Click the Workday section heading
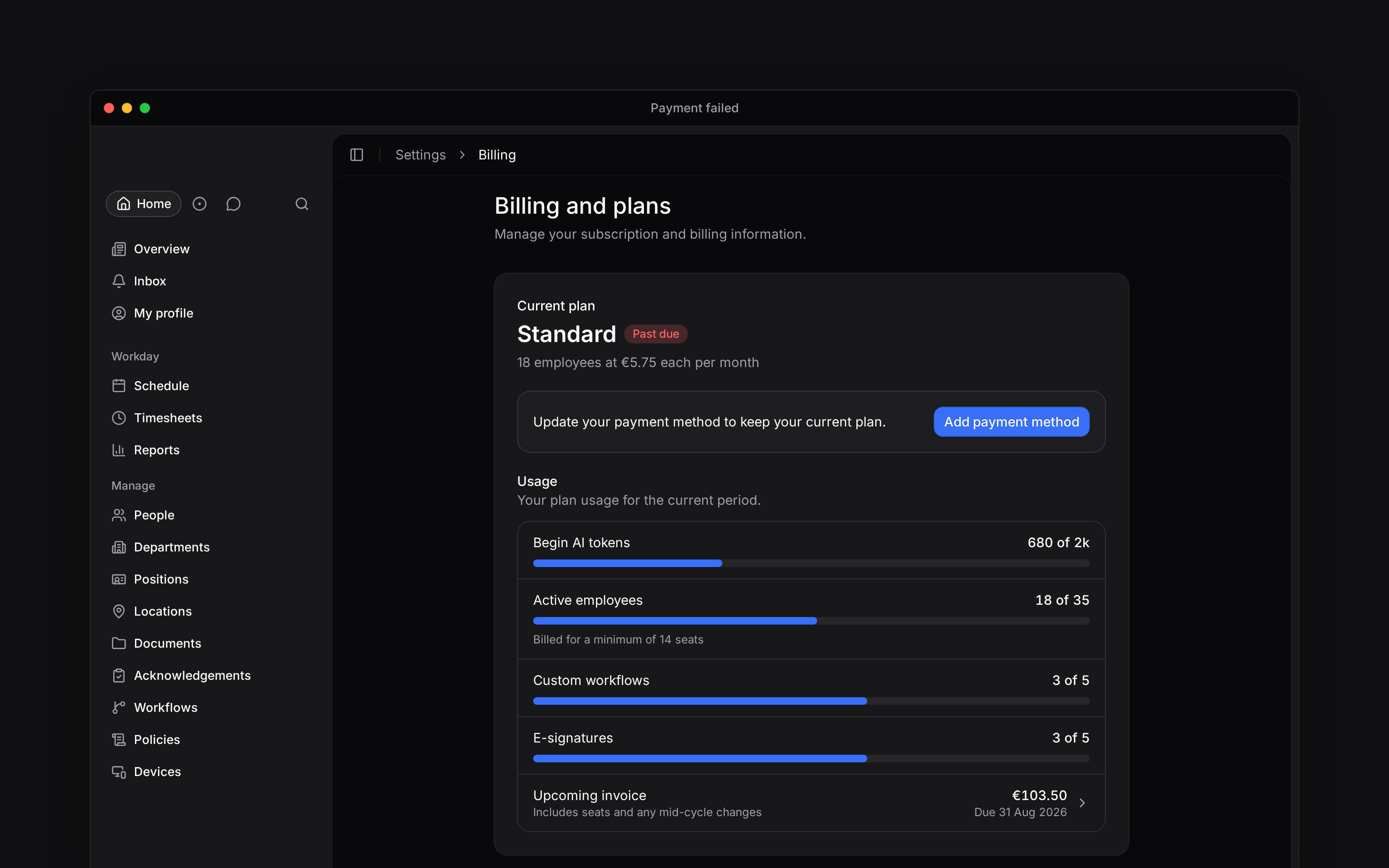The width and height of the screenshot is (1389, 868). (135, 357)
